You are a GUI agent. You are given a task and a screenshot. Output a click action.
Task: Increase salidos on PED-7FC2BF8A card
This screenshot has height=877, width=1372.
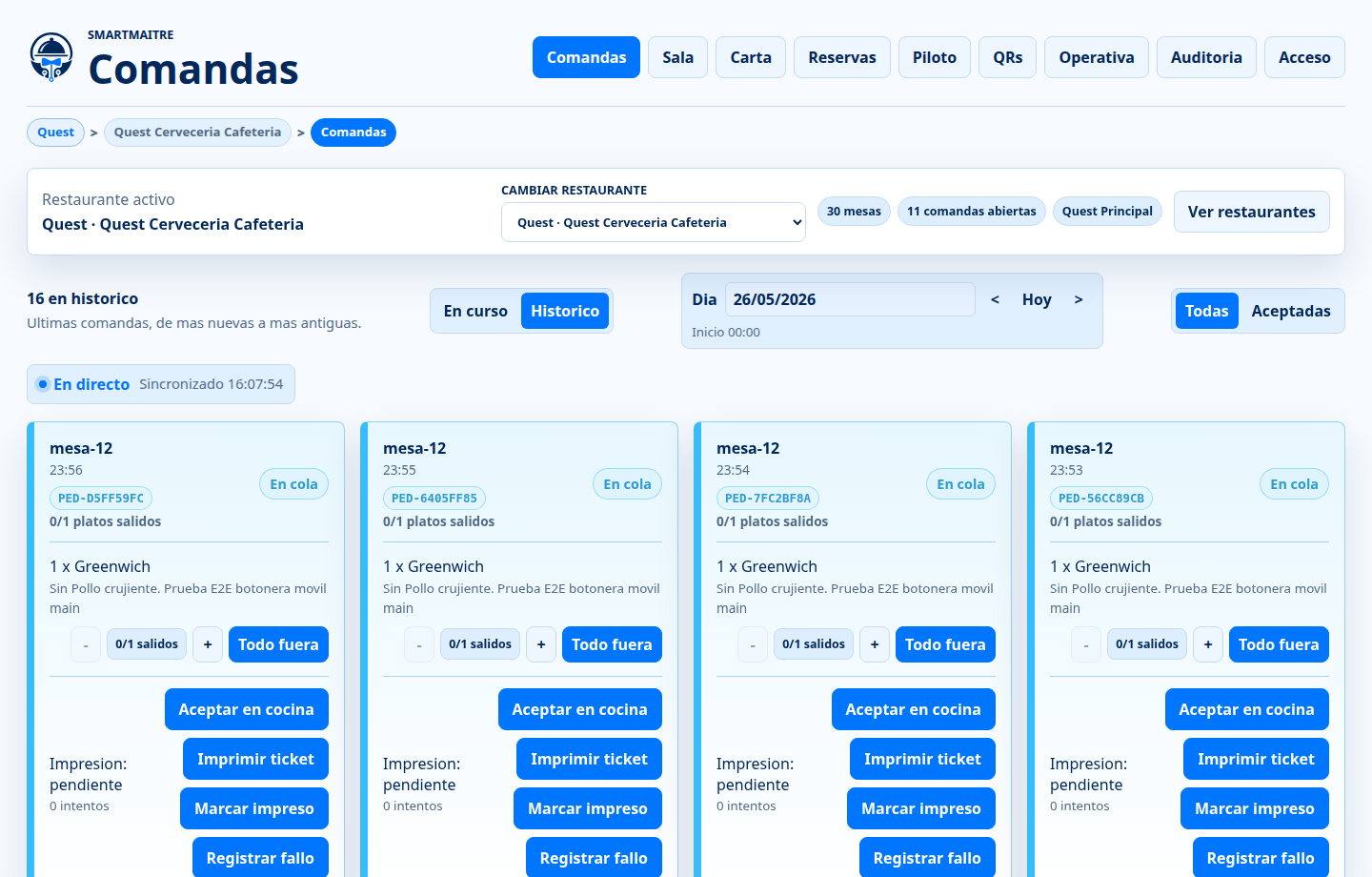click(875, 644)
